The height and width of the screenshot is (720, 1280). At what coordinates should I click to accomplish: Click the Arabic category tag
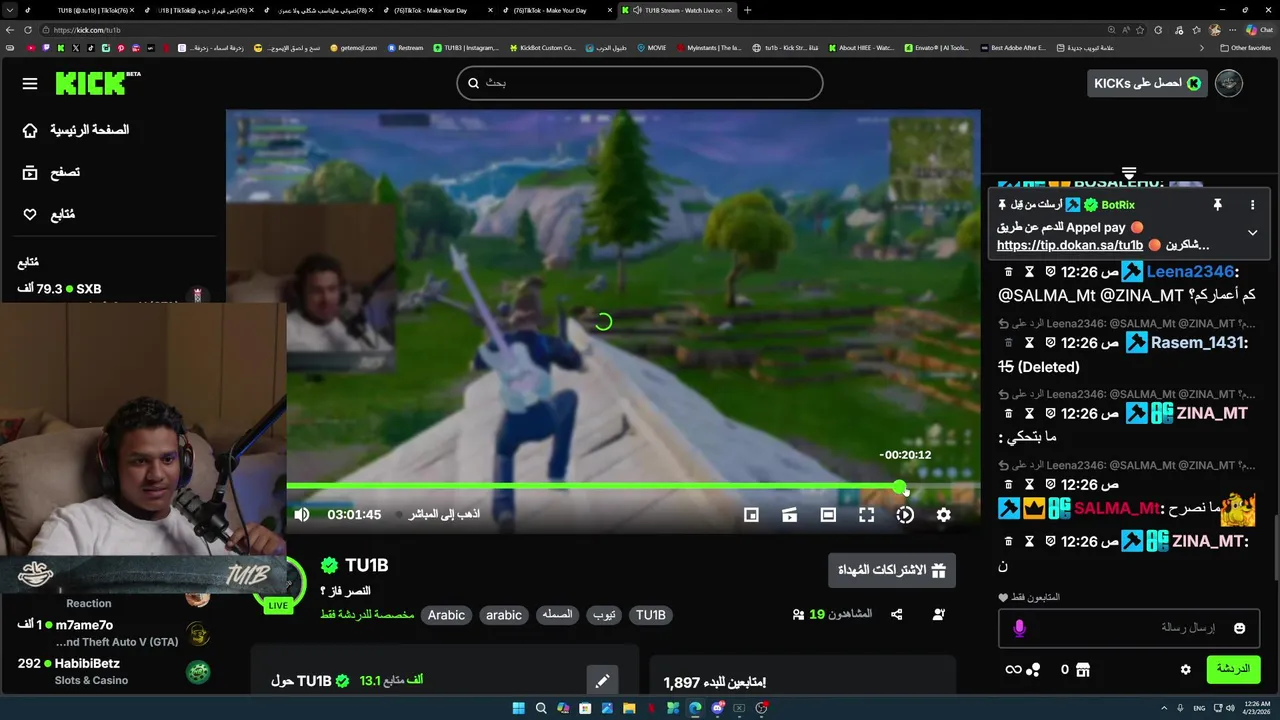[x=446, y=615]
